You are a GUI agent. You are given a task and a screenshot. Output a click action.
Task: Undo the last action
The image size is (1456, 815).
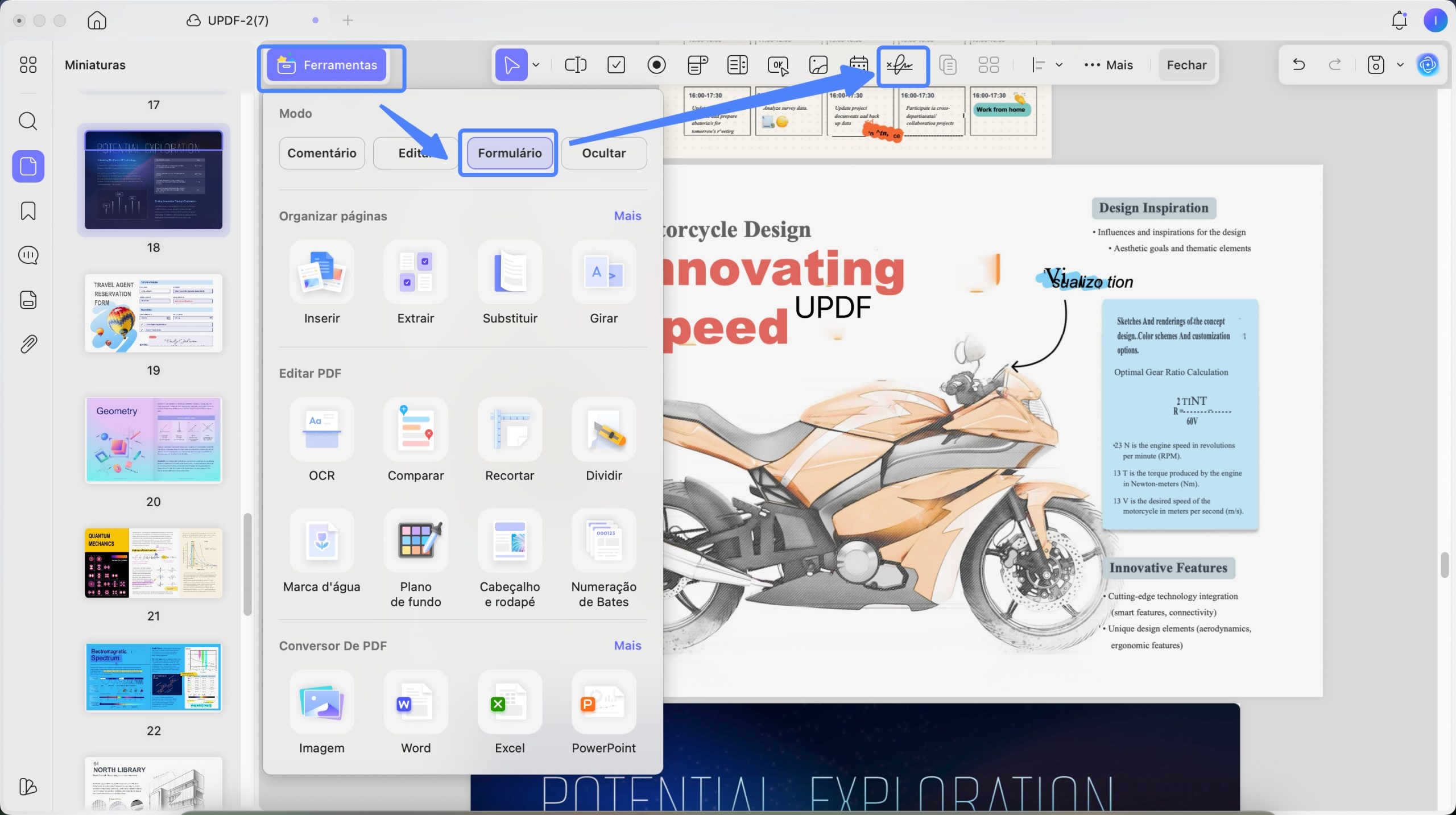pyautogui.click(x=1298, y=64)
